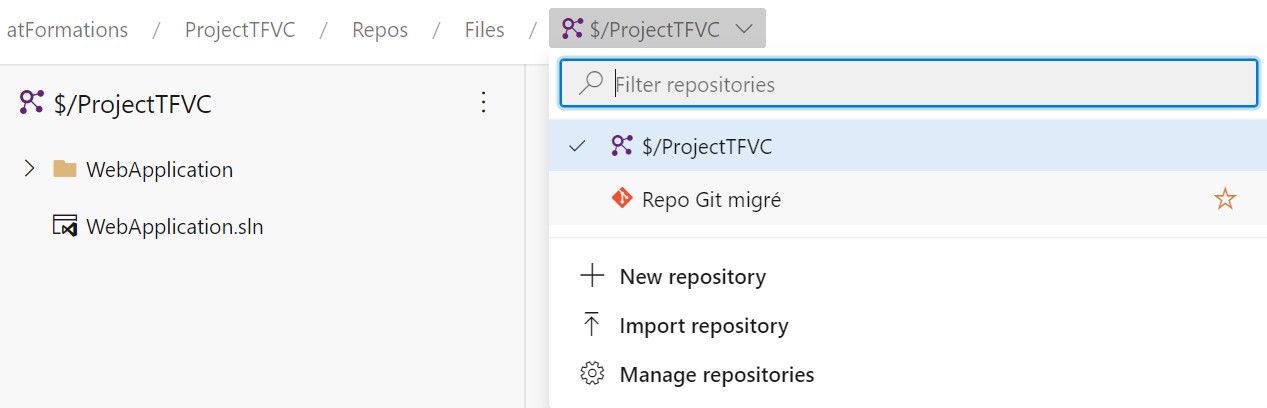Image resolution: width=1267 pixels, height=408 pixels.
Task: Choose Manage repositories from the menu
Action: point(716,375)
